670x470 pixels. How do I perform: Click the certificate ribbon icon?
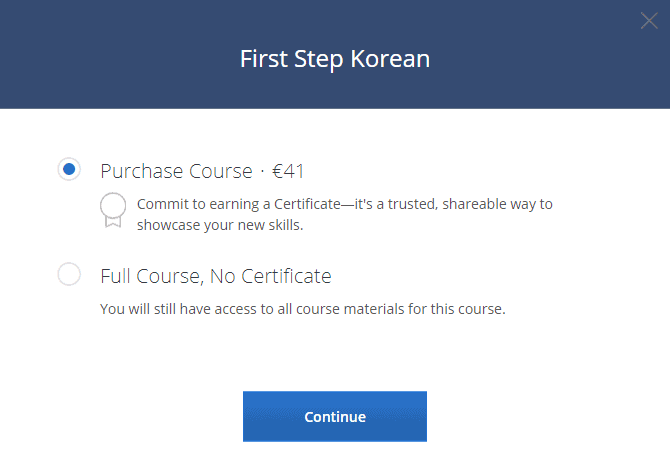click(113, 210)
